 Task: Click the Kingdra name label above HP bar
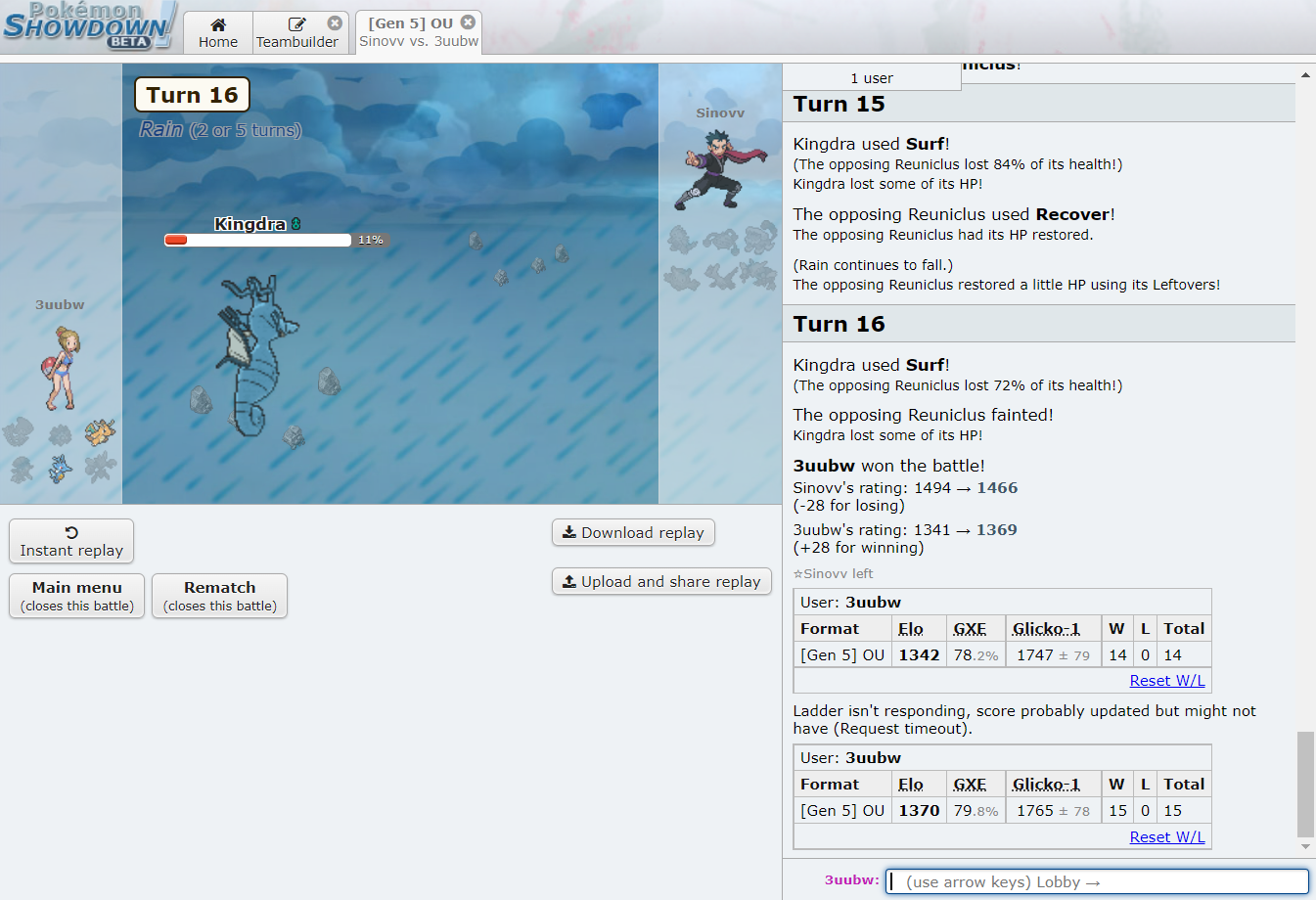[250, 224]
